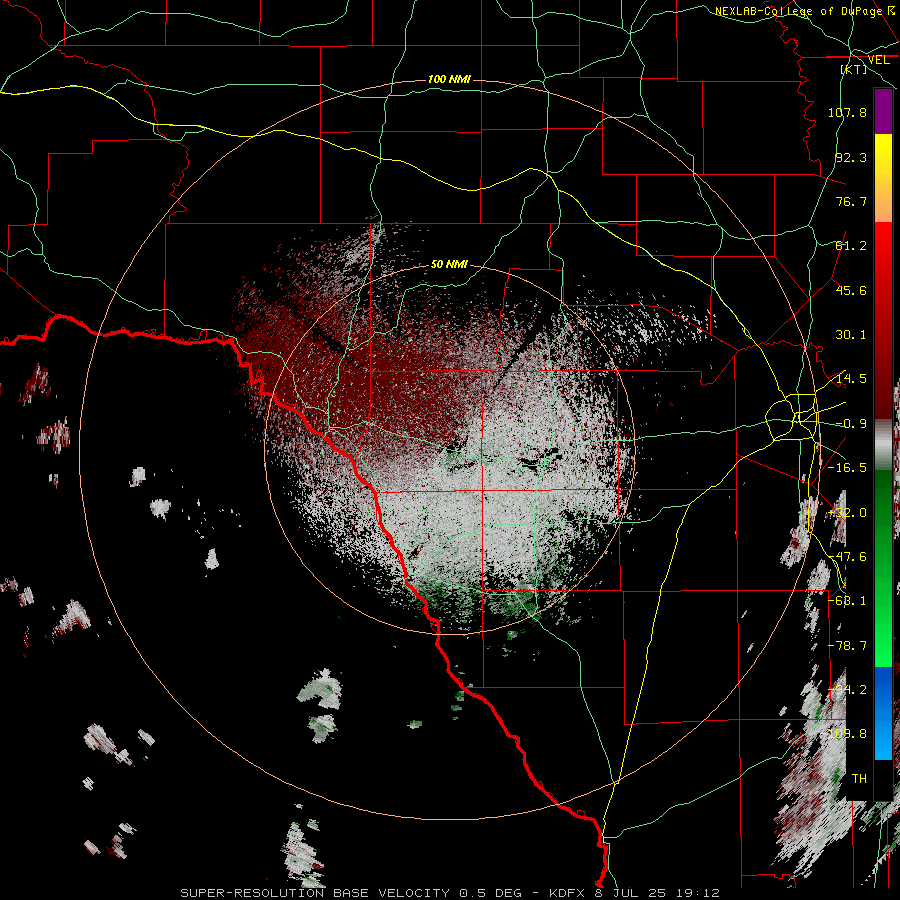
Task: Select the -63.1 legend value
Action: [847, 601]
